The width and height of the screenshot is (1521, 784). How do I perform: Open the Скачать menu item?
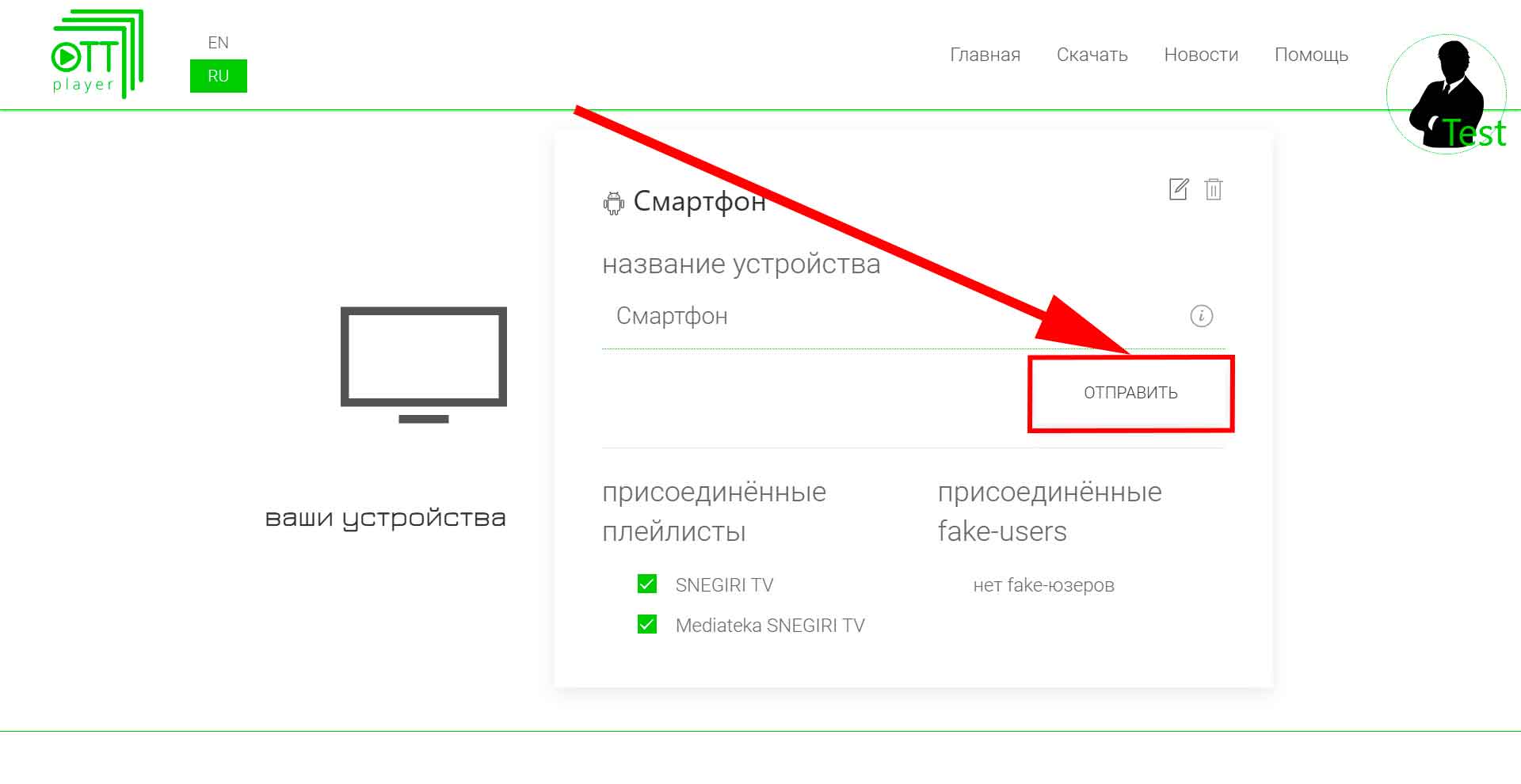pos(1092,55)
